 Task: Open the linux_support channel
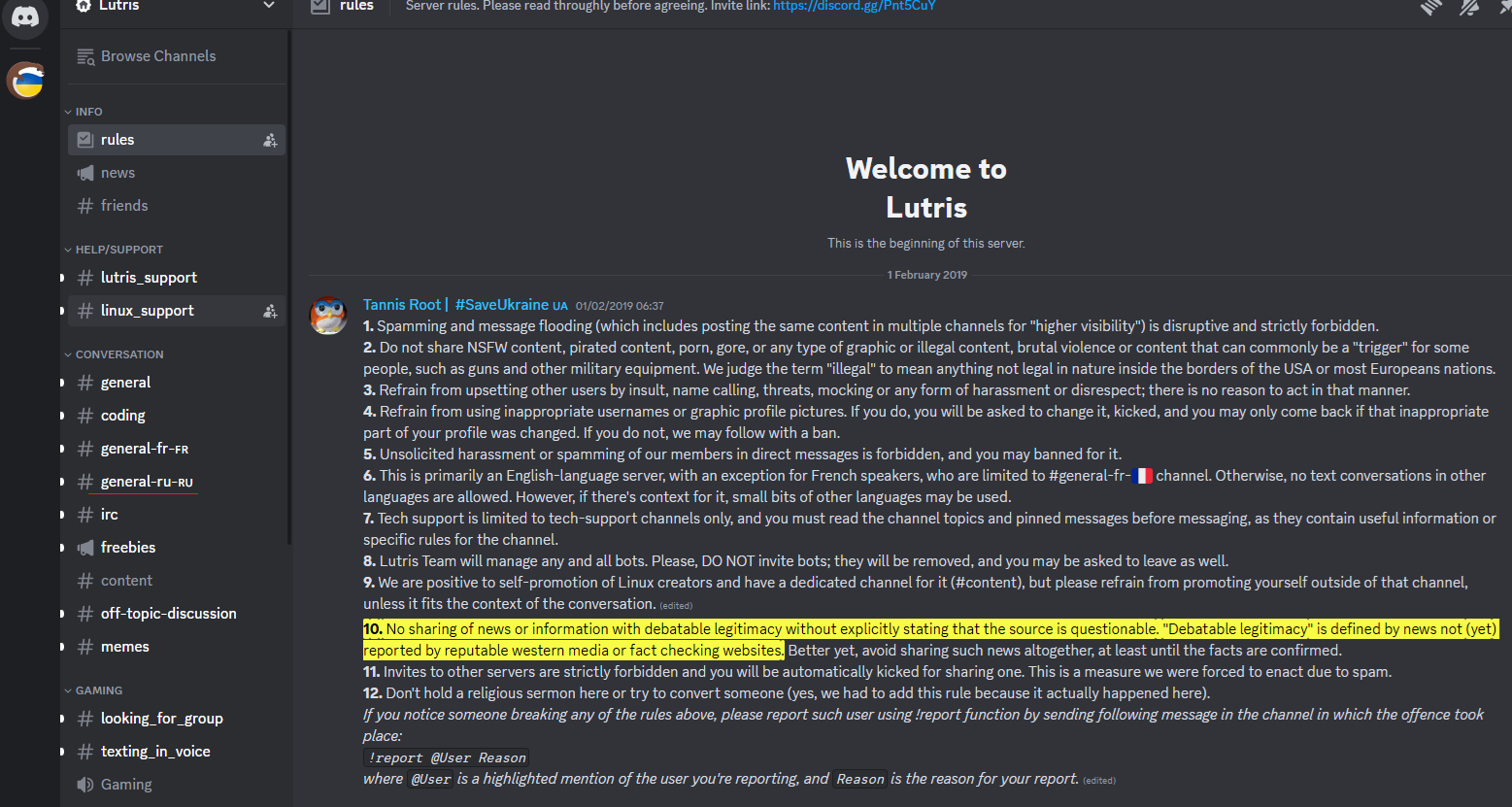[177, 311]
